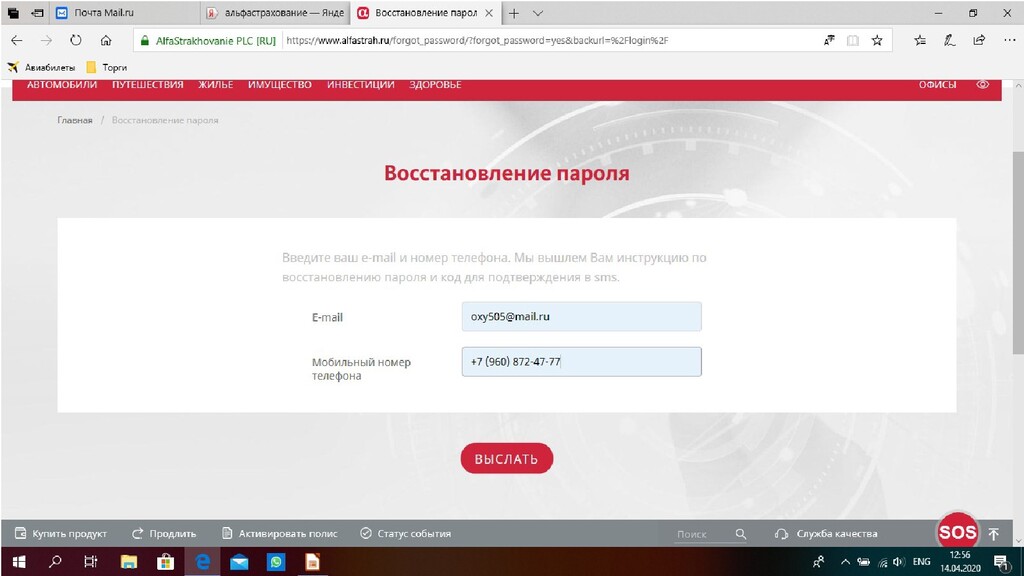Go to ОФИСЫ page

click(x=937, y=85)
